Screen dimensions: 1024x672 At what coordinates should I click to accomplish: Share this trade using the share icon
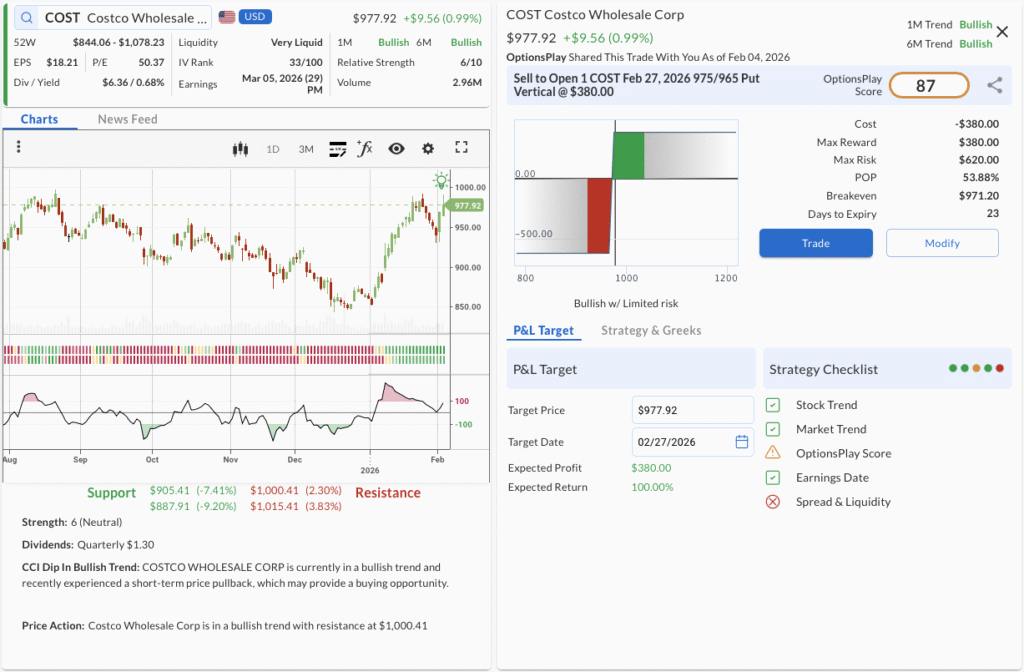[x=994, y=86]
